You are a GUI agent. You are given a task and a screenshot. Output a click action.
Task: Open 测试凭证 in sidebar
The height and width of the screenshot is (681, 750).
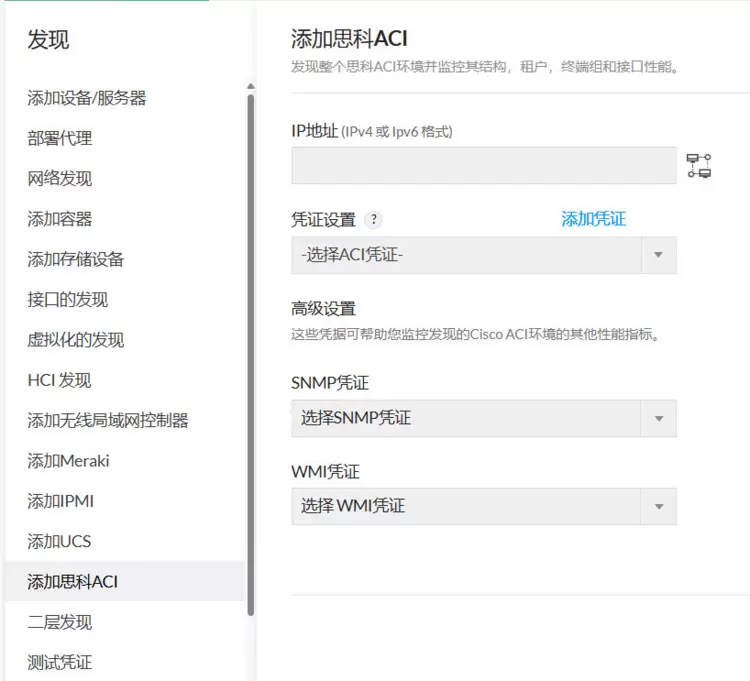click(60, 662)
